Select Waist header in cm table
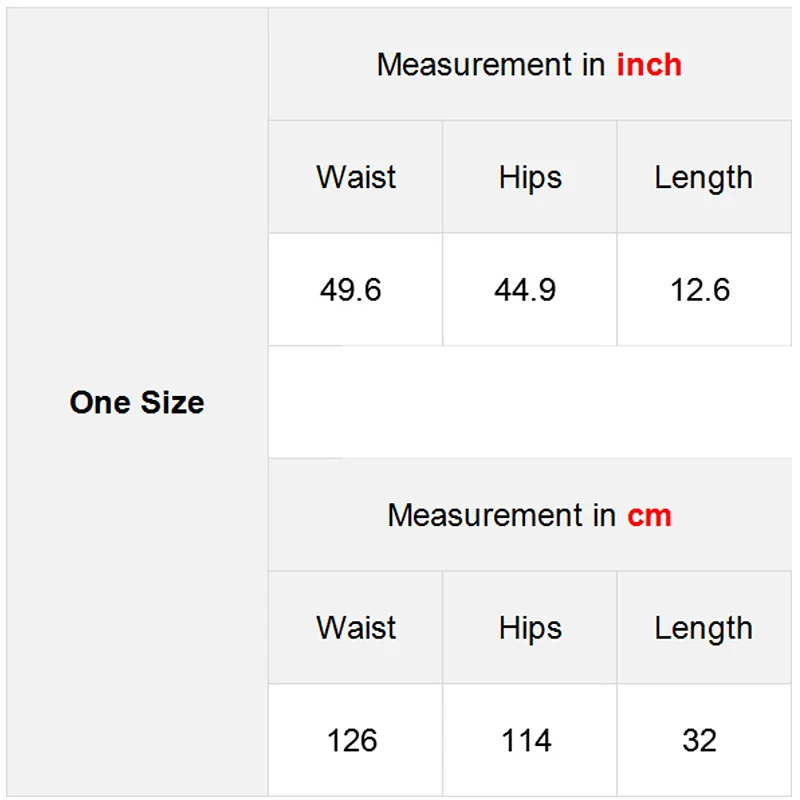This screenshot has height=800, width=800. [356, 629]
